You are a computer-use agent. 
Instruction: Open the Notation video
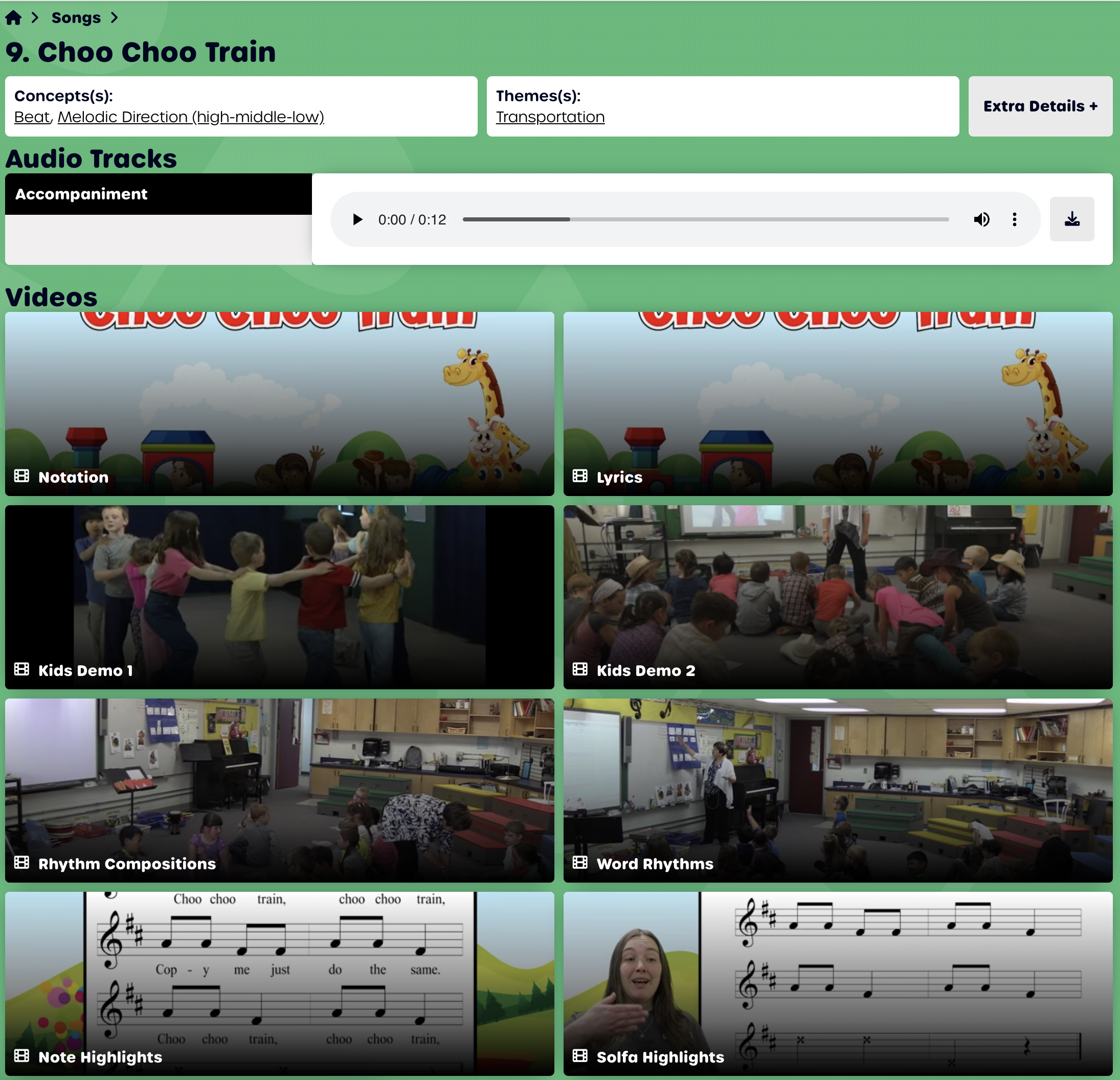[279, 403]
